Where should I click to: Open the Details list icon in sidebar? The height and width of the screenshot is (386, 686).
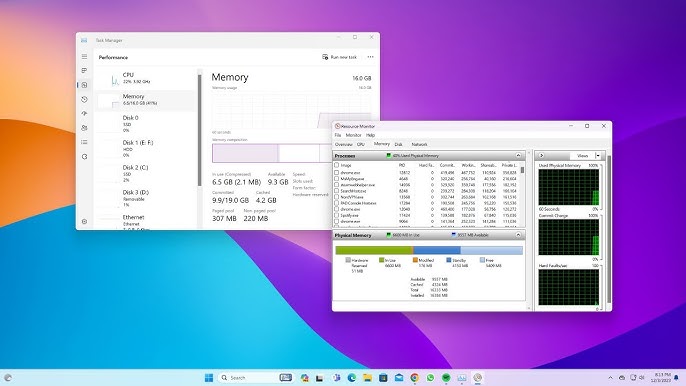pyautogui.click(x=84, y=142)
